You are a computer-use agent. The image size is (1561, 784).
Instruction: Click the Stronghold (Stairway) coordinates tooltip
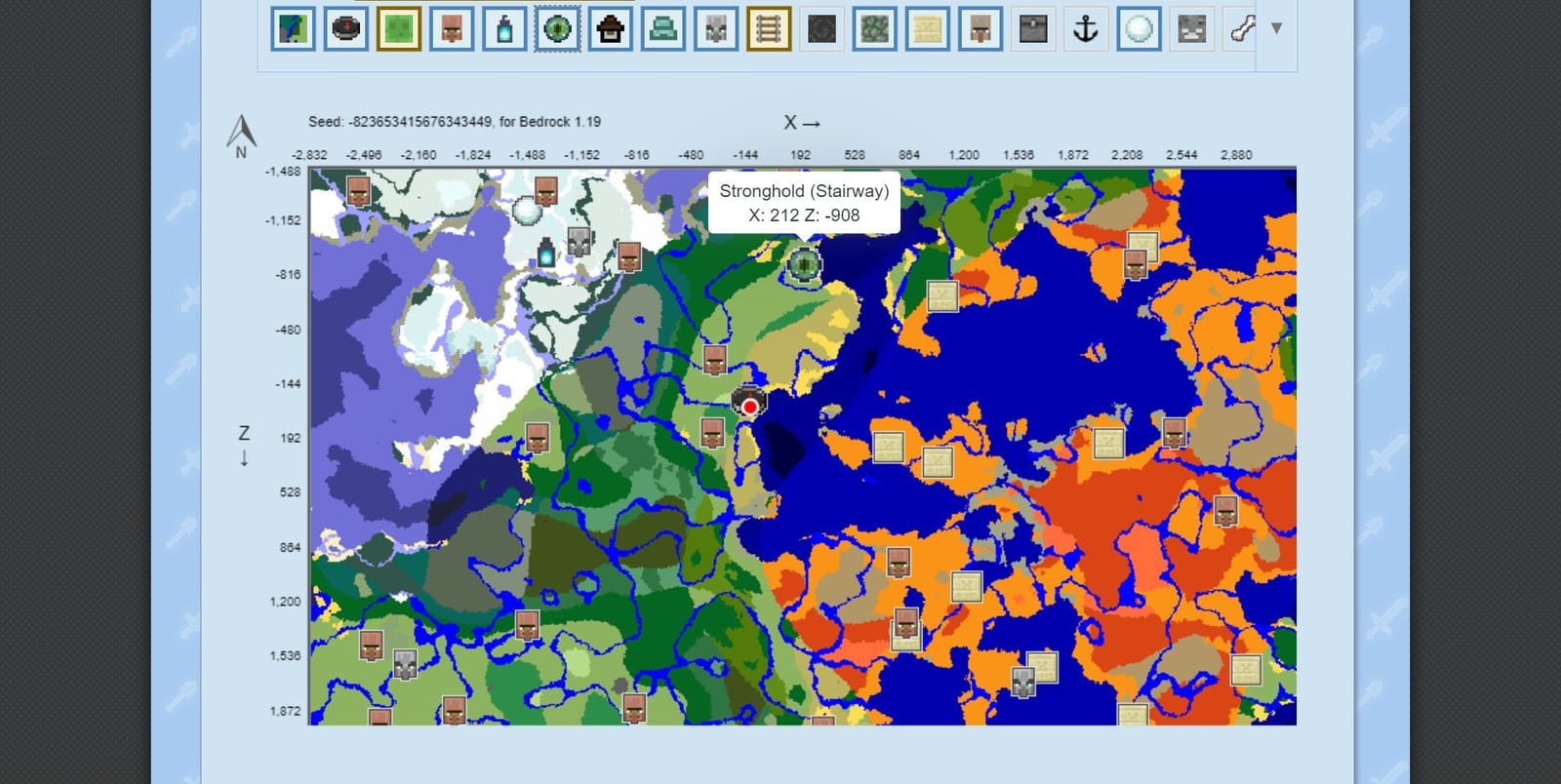tap(804, 203)
